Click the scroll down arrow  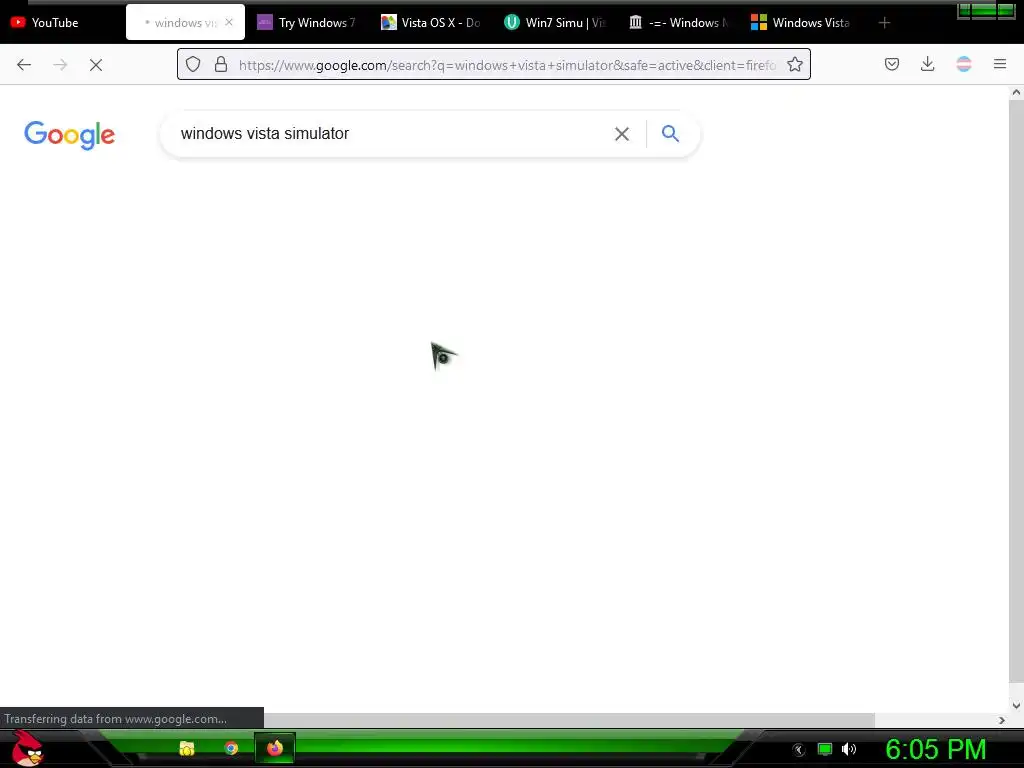1016,705
